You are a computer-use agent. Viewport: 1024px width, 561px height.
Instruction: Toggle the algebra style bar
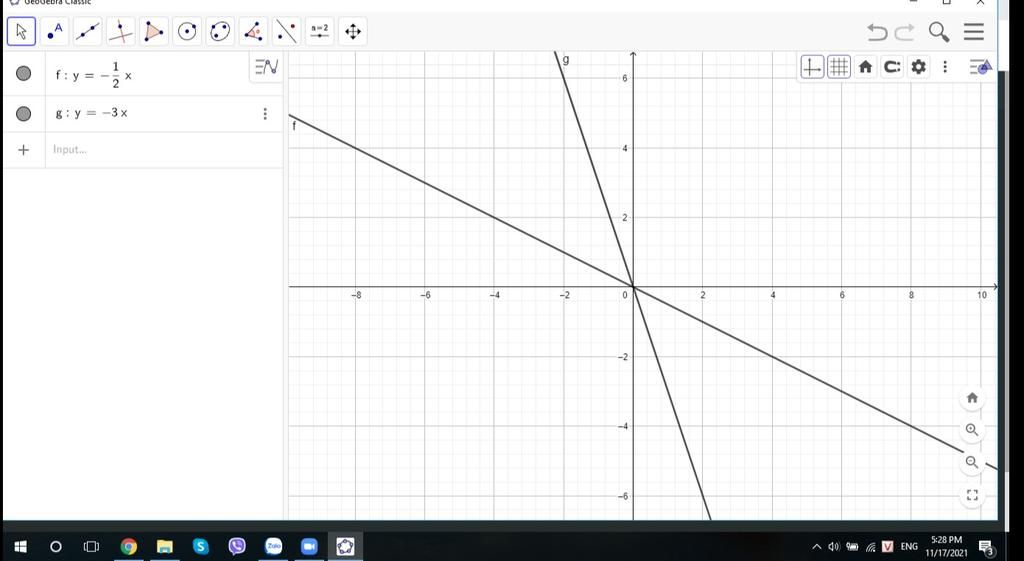pyautogui.click(x=266, y=67)
